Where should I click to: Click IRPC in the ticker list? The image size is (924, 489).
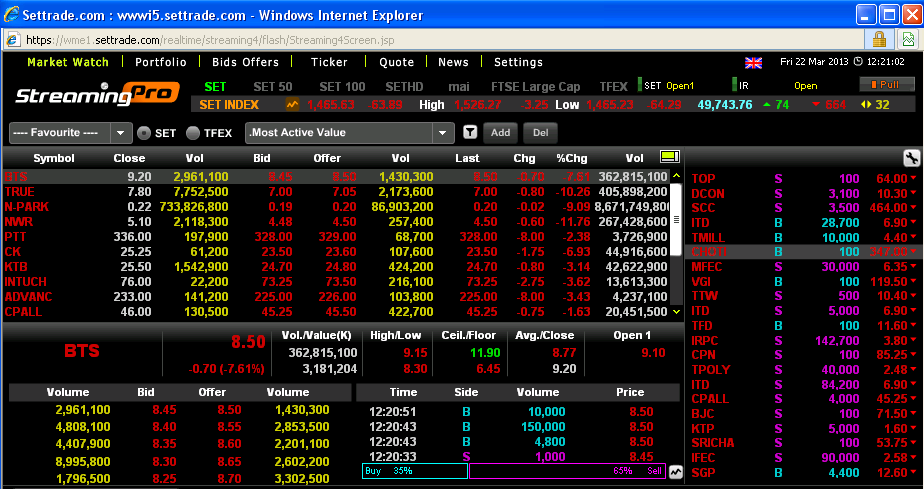tap(705, 341)
